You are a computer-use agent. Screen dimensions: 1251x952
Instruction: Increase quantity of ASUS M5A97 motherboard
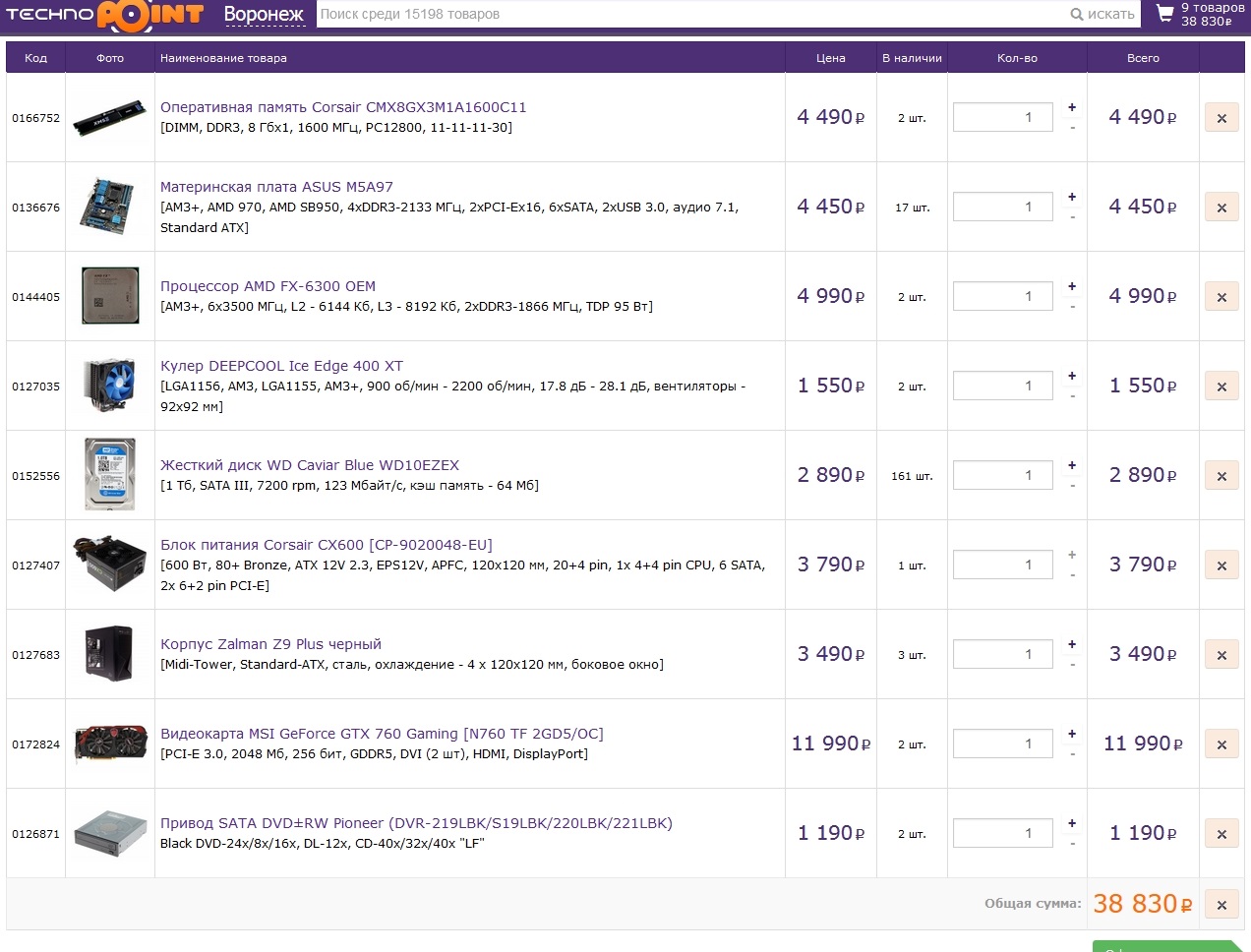click(x=1072, y=197)
